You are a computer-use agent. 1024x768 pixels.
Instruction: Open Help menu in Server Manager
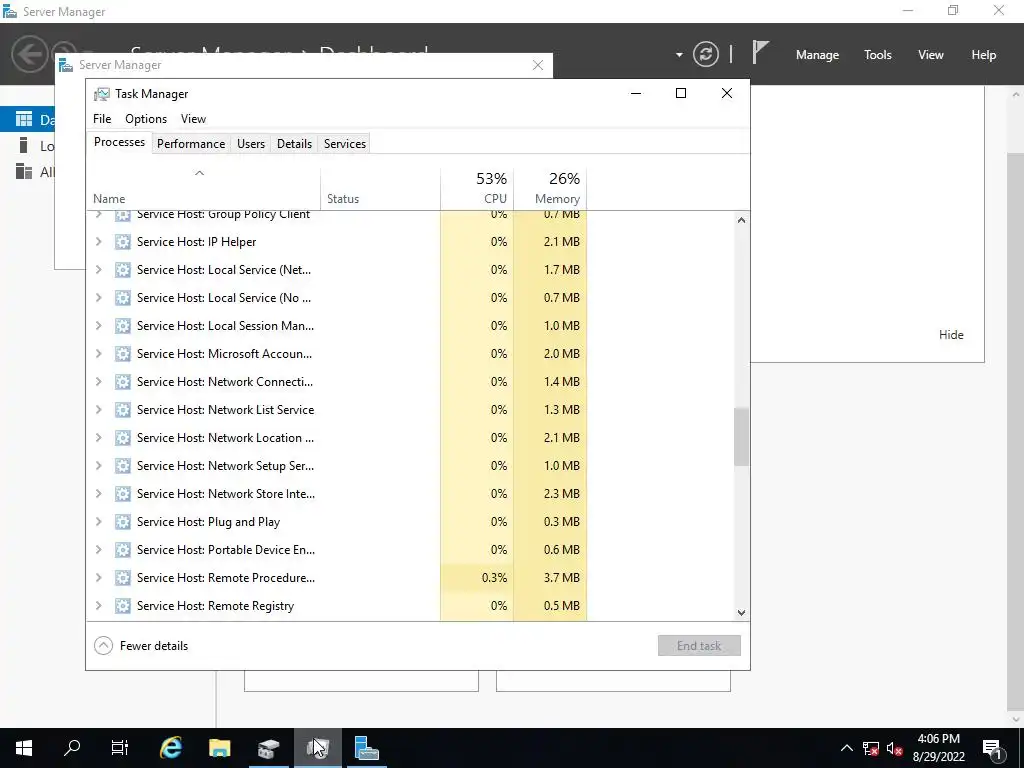coord(983,55)
